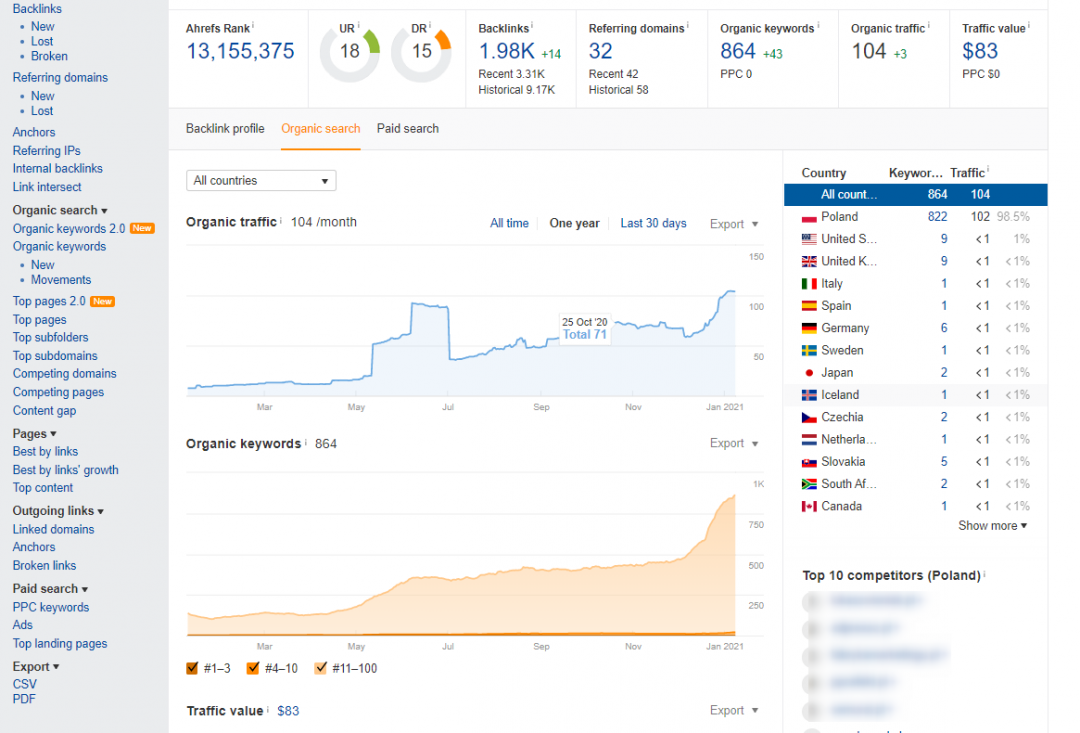Expand country list with Show more
Screen dimensions: 1080x733
[x=992, y=526]
